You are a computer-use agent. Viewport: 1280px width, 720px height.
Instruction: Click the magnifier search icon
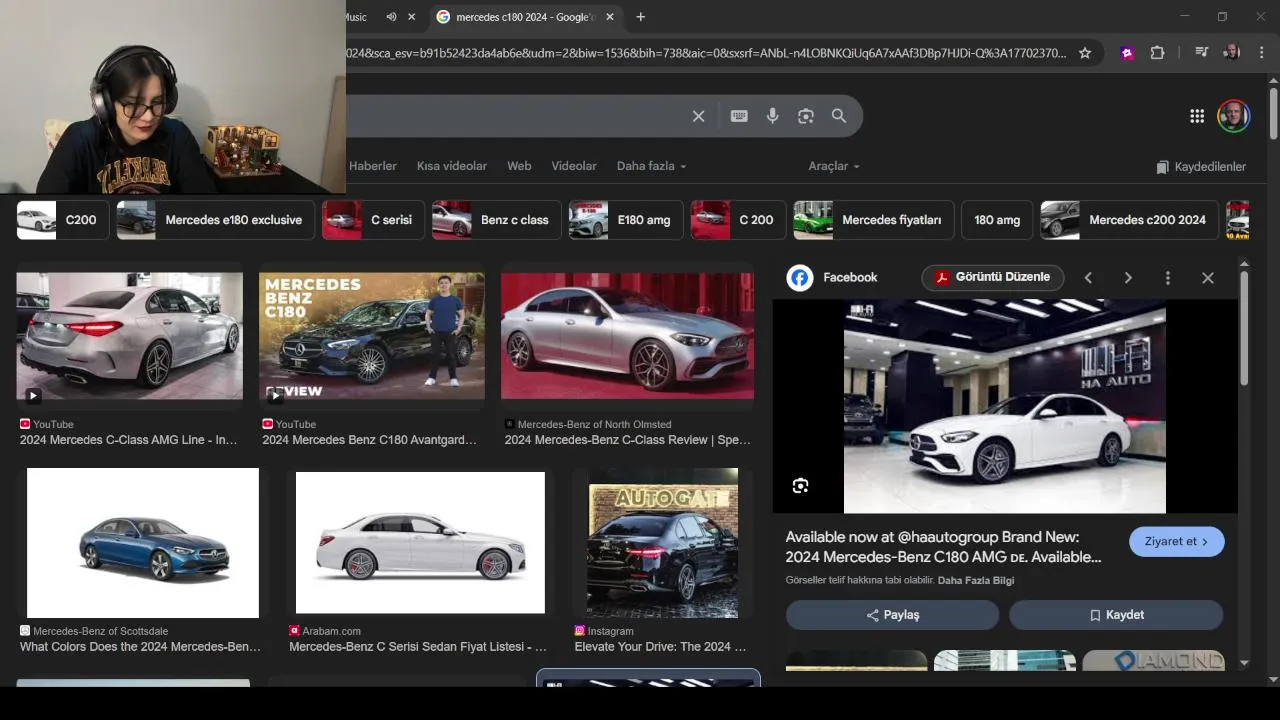839,116
